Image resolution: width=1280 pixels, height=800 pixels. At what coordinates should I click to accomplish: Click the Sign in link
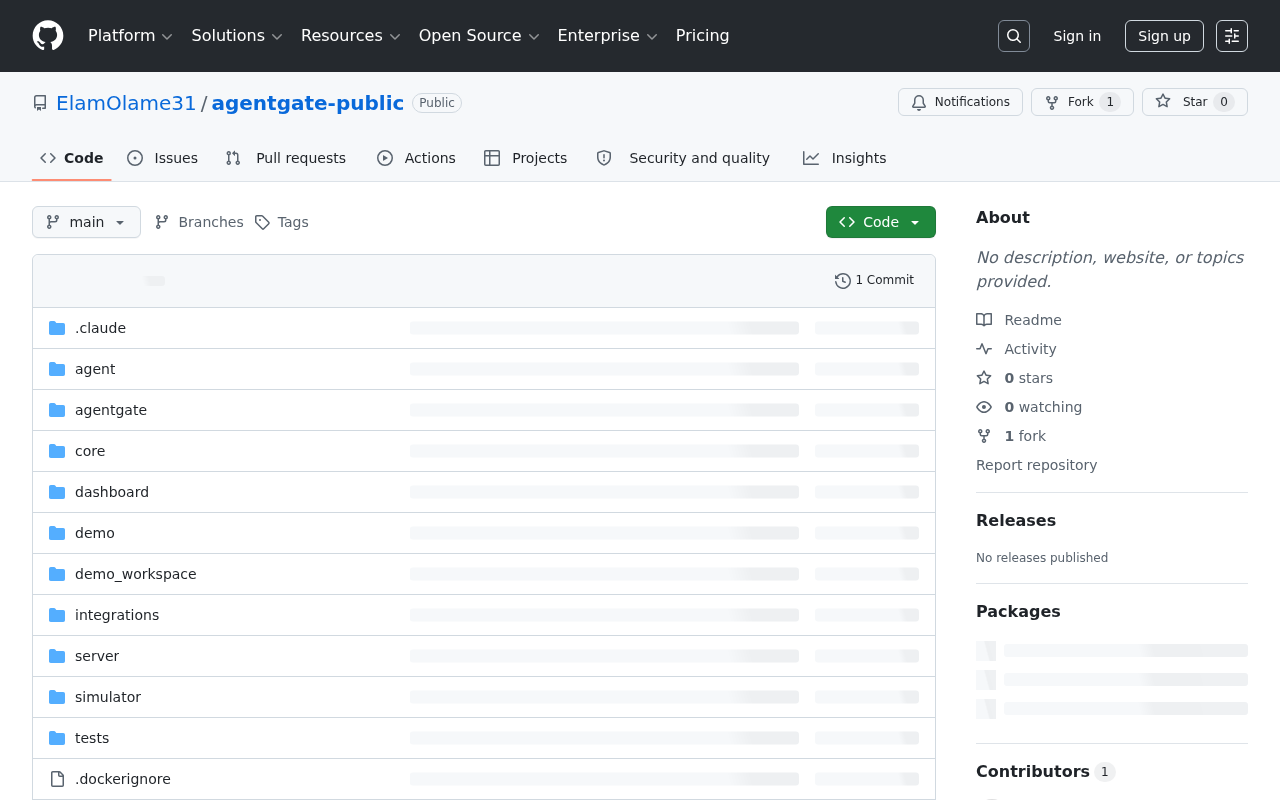pyautogui.click(x=1077, y=36)
